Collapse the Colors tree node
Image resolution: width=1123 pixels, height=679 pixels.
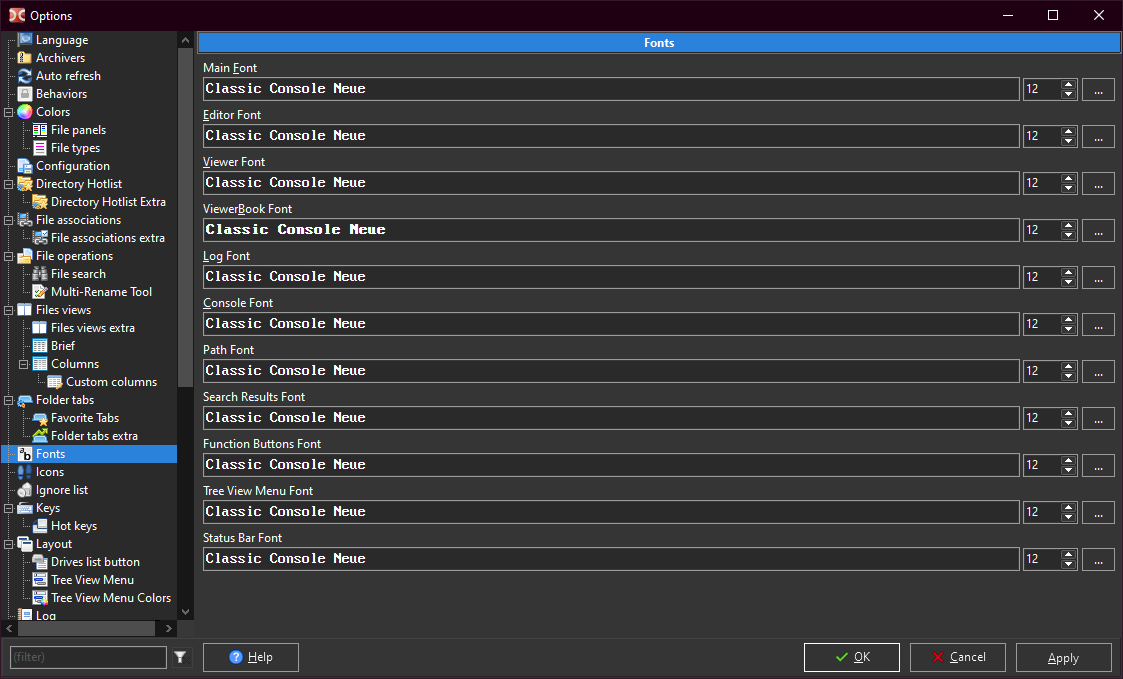click(8, 112)
